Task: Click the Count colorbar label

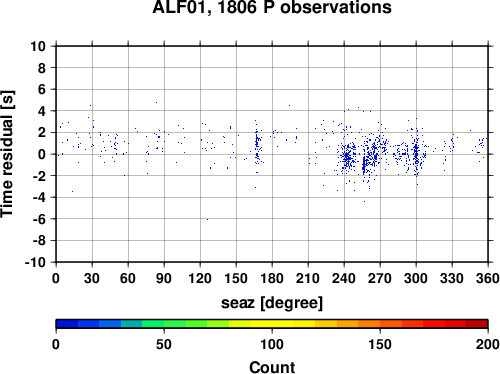Action: tap(272, 367)
